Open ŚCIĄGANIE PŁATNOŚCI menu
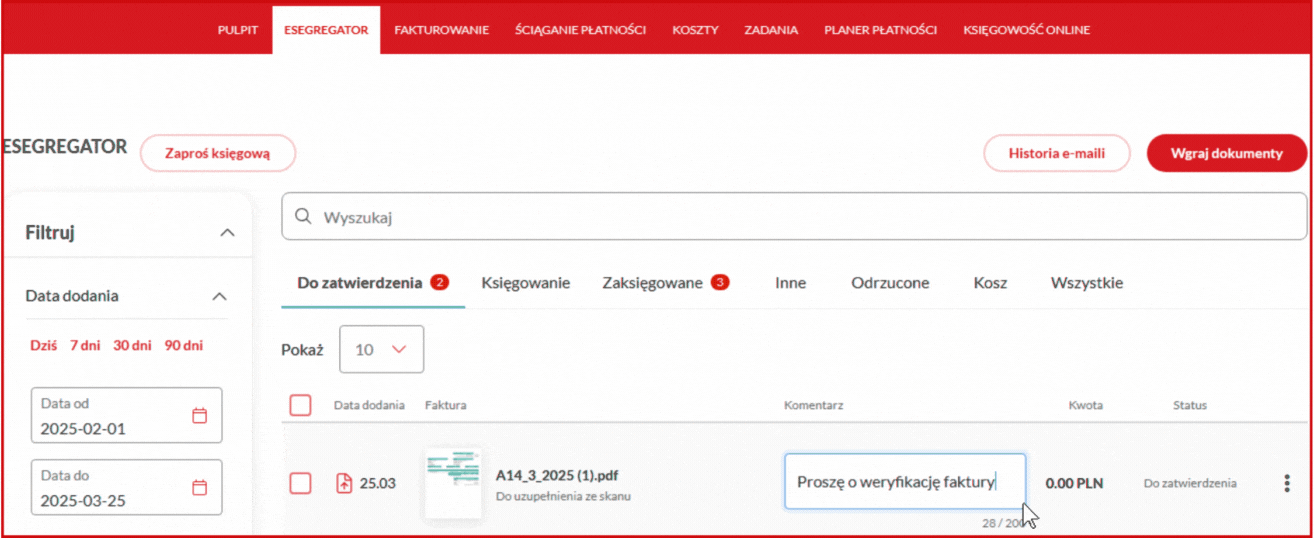The width and height of the screenshot is (1314, 538). click(x=581, y=30)
